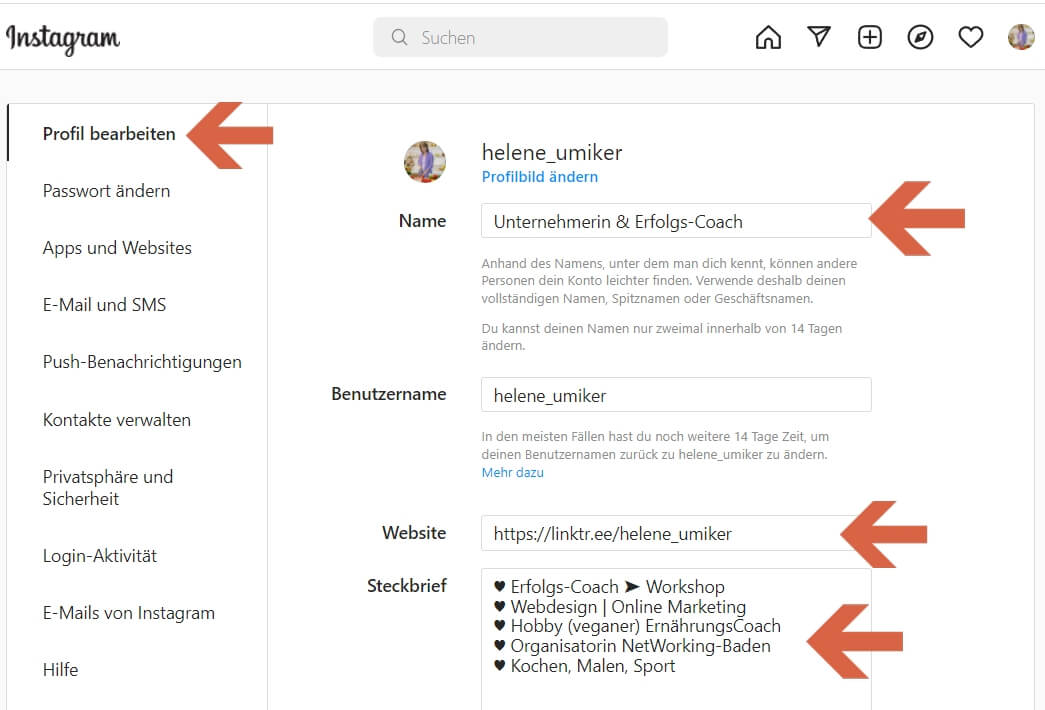Screen dimensions: 1045x710
Task: Select Profil bearbeiten in sidebar
Action: (109, 134)
